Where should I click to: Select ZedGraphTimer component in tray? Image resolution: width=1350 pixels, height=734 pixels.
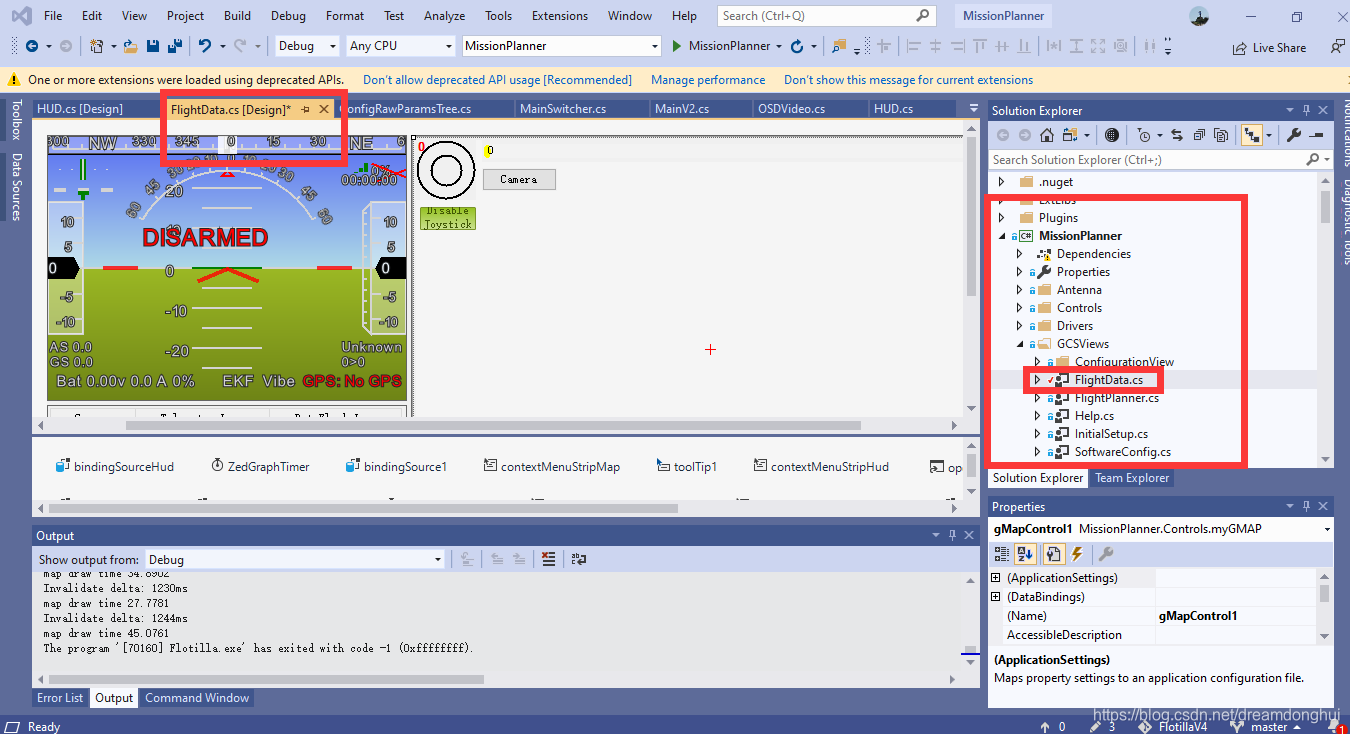tap(260, 466)
